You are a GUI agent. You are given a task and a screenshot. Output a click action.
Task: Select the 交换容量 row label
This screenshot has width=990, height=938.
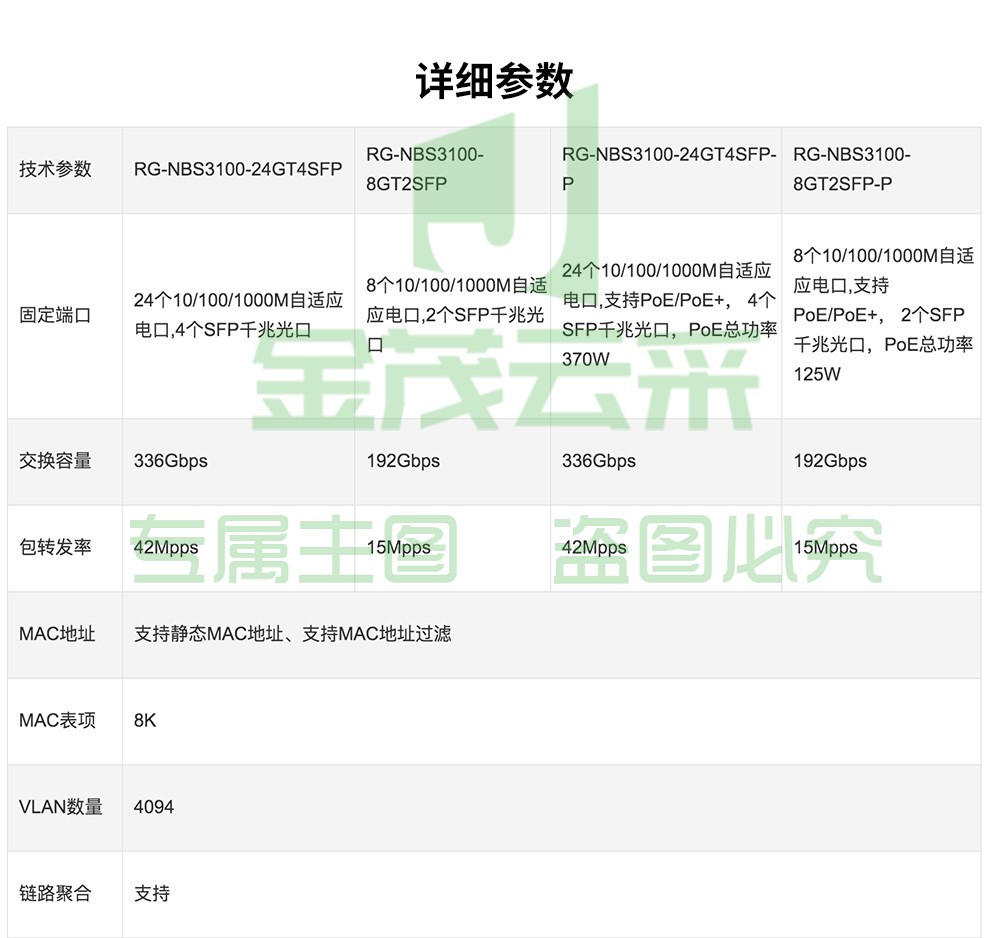pos(56,461)
